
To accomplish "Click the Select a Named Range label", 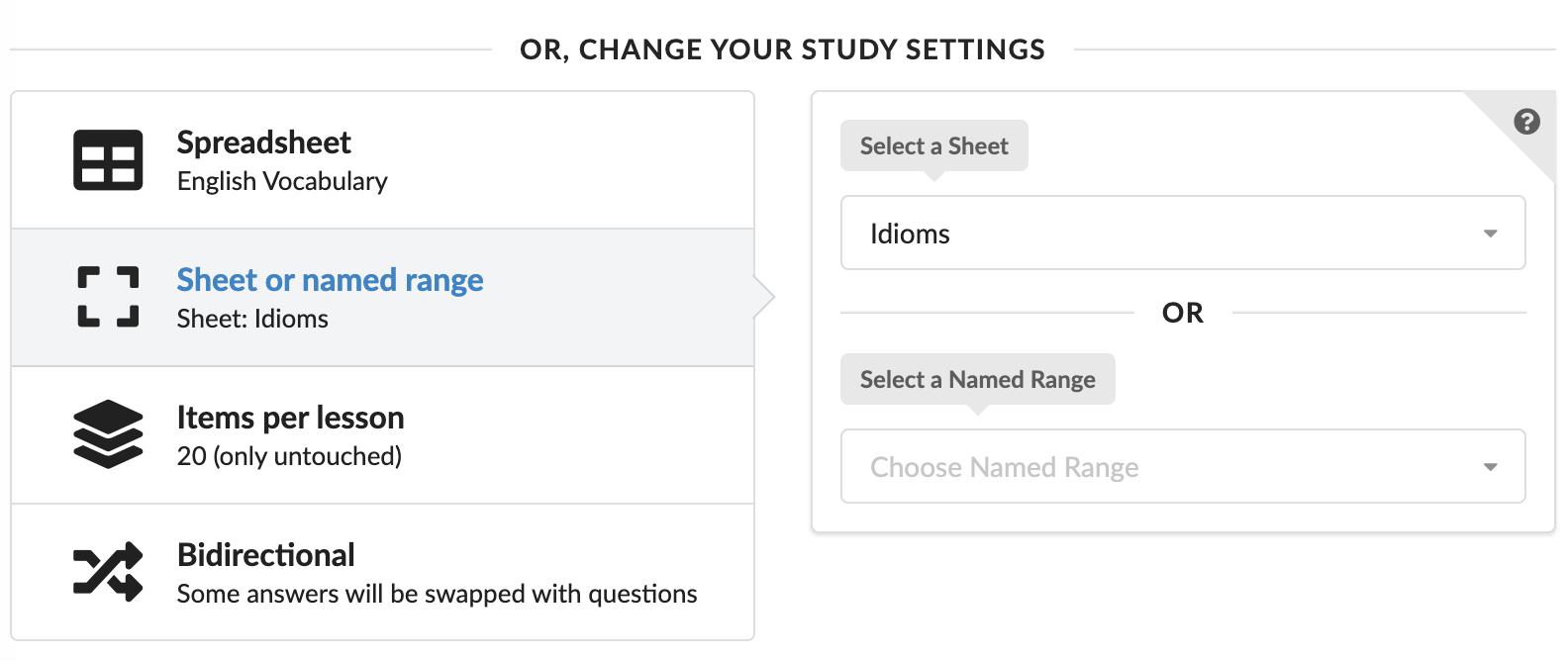I will click(x=977, y=380).
